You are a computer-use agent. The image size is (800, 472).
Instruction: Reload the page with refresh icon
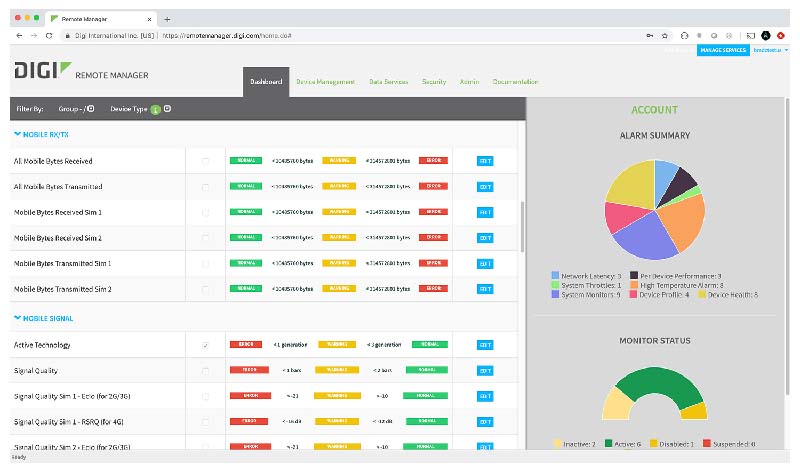(x=49, y=35)
